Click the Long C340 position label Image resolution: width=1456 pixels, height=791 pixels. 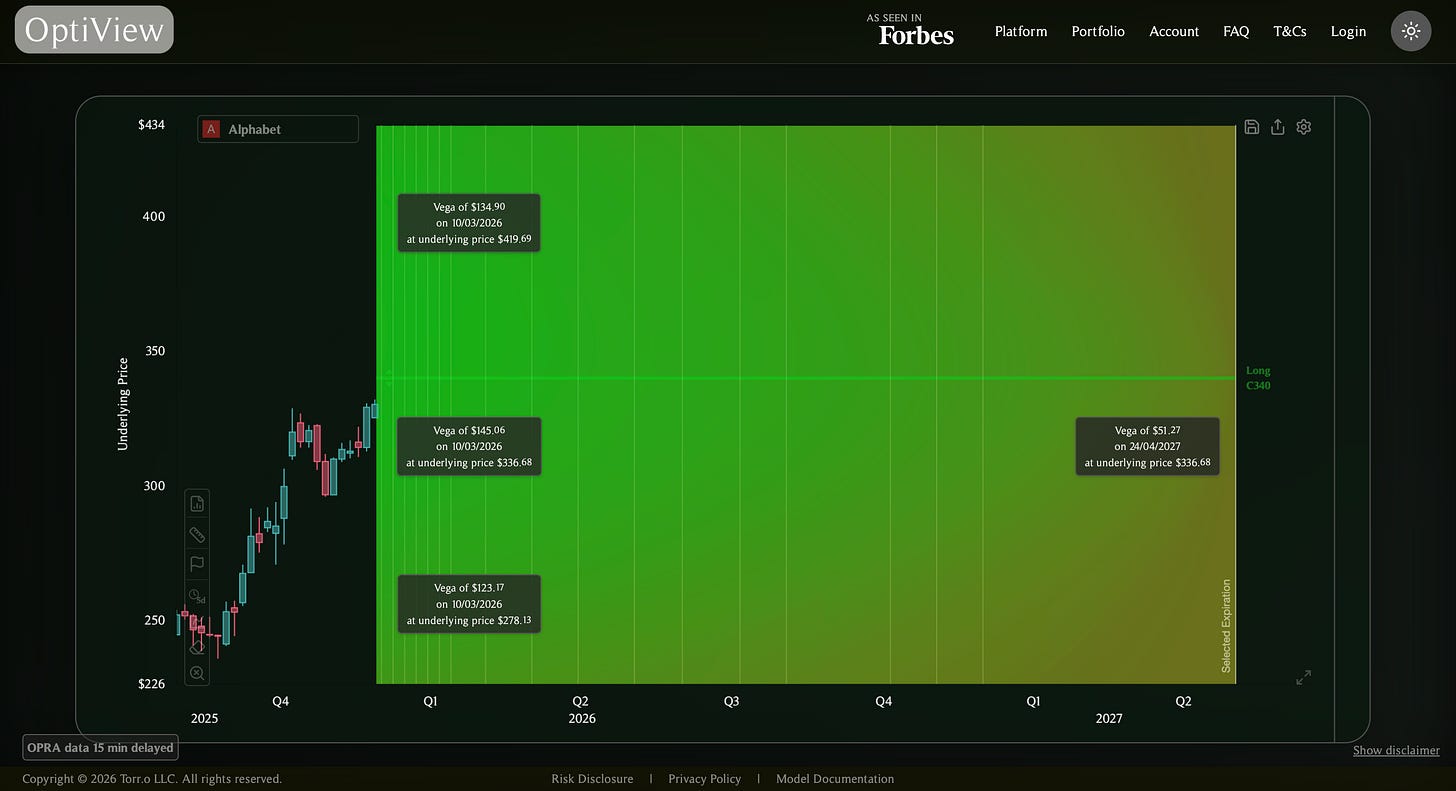click(1258, 378)
